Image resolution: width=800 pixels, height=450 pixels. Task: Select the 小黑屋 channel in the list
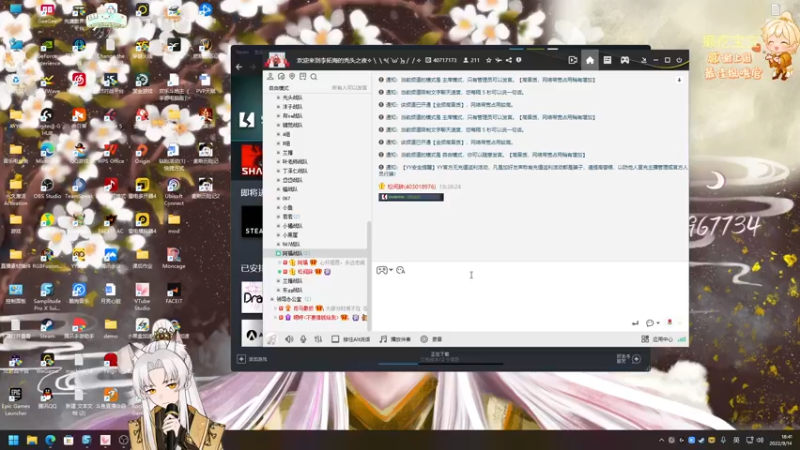click(290, 235)
